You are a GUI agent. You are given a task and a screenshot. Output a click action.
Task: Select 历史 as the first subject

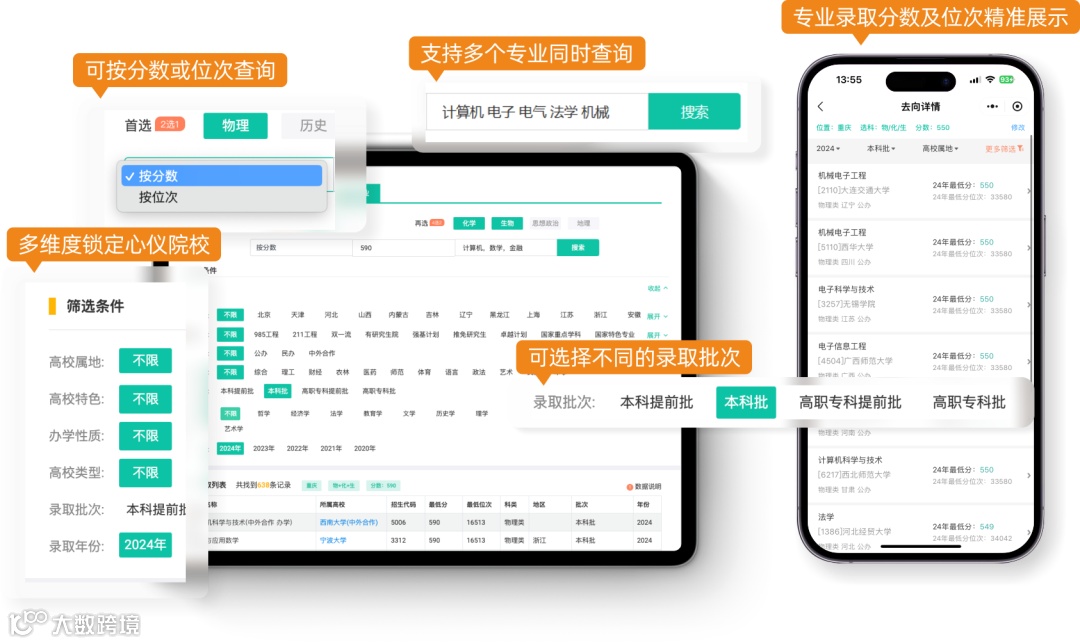click(313, 125)
